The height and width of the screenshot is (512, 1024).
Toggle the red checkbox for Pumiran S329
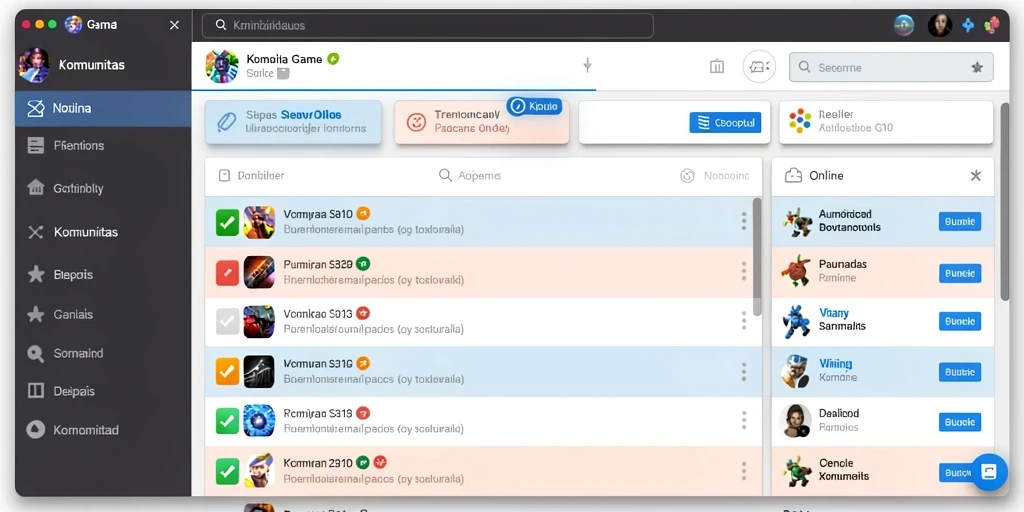(227, 273)
